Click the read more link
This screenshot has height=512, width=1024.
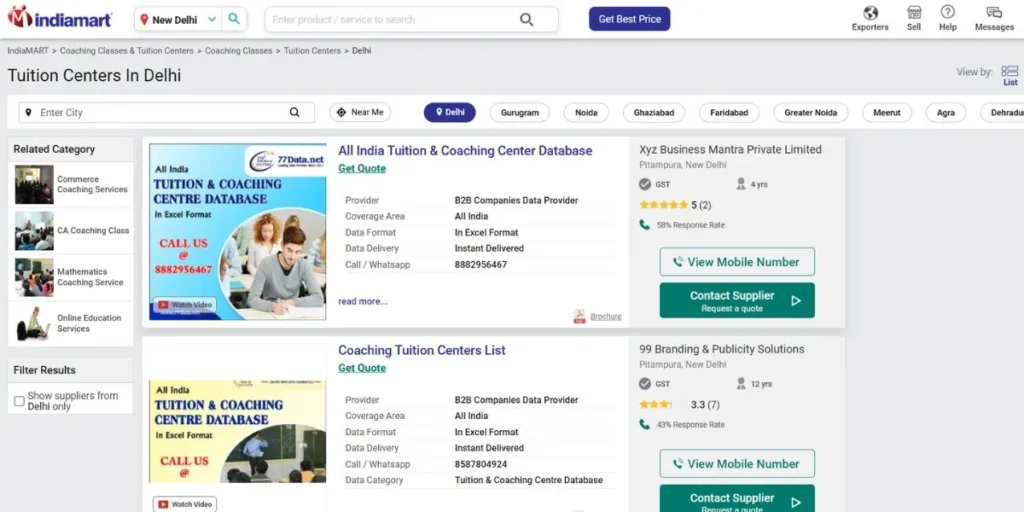362,302
